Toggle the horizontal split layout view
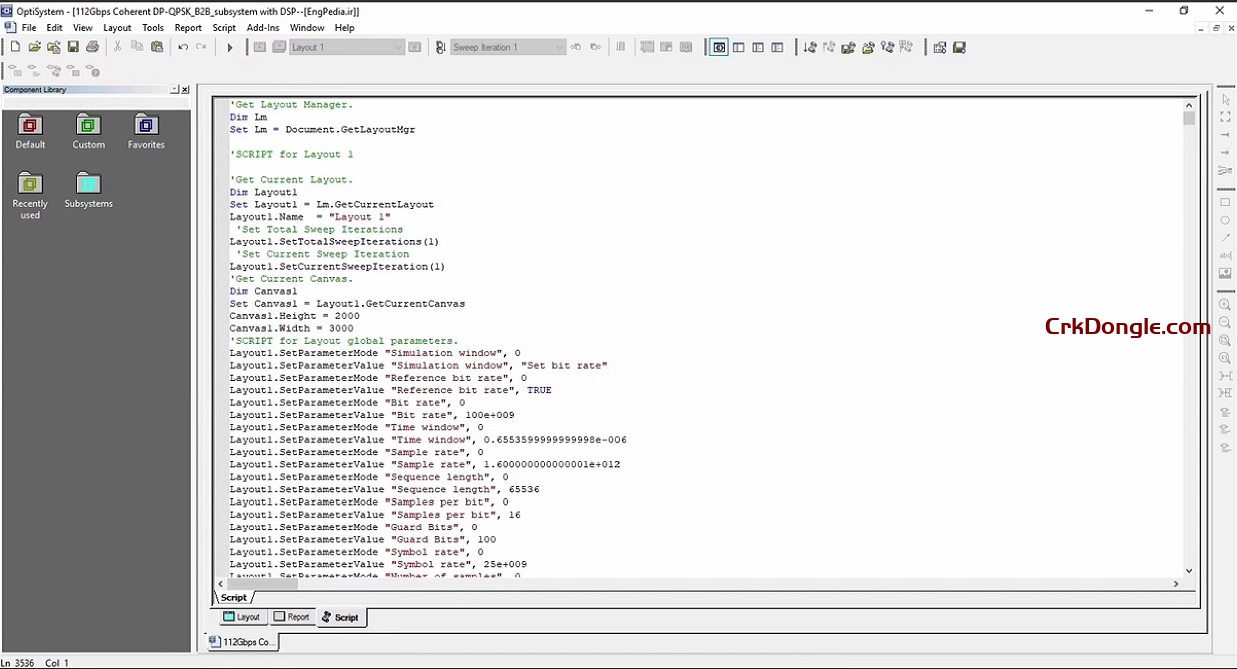Viewport: 1237px width, 669px height. 757,47
